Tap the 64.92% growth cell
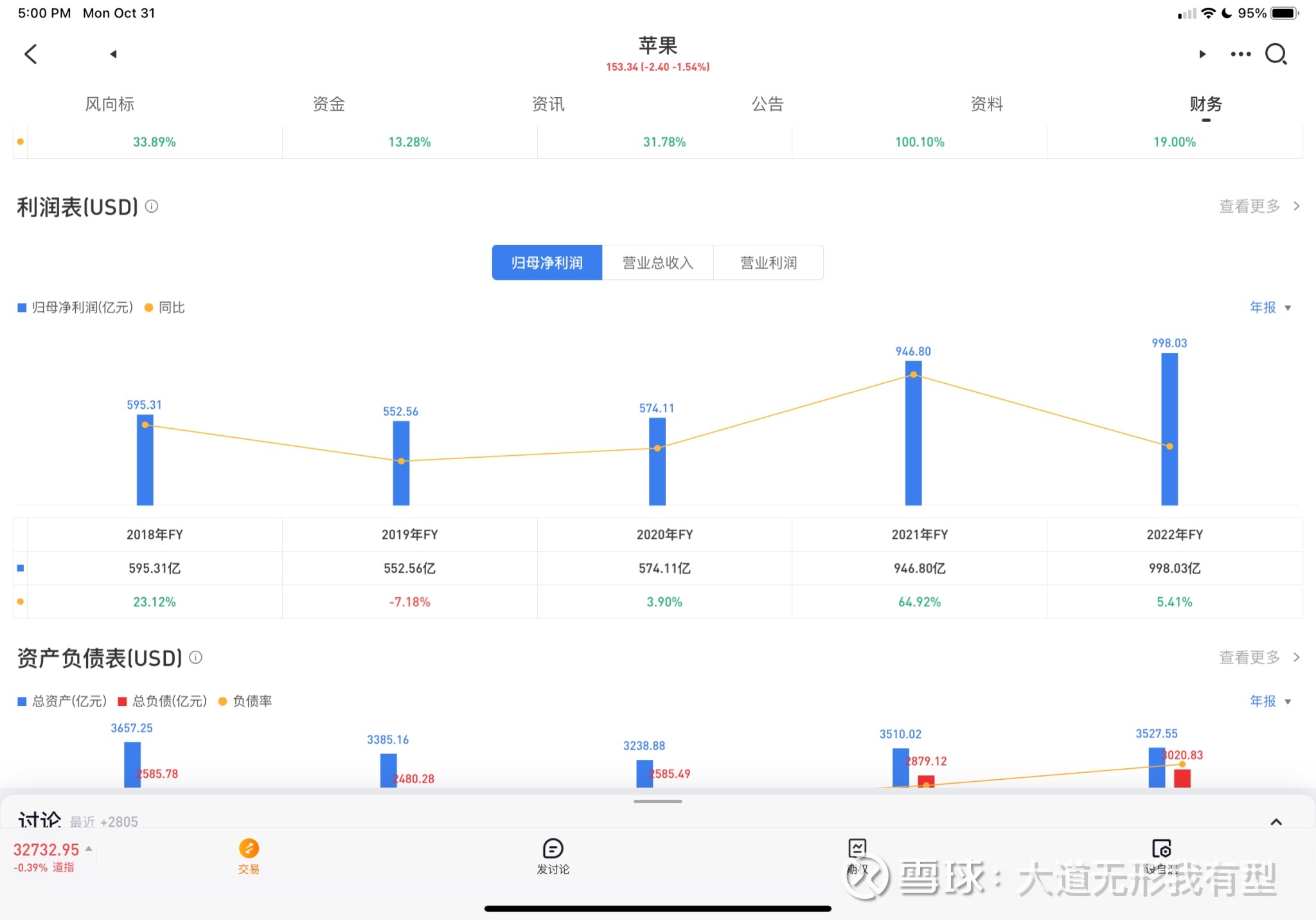 coord(920,602)
